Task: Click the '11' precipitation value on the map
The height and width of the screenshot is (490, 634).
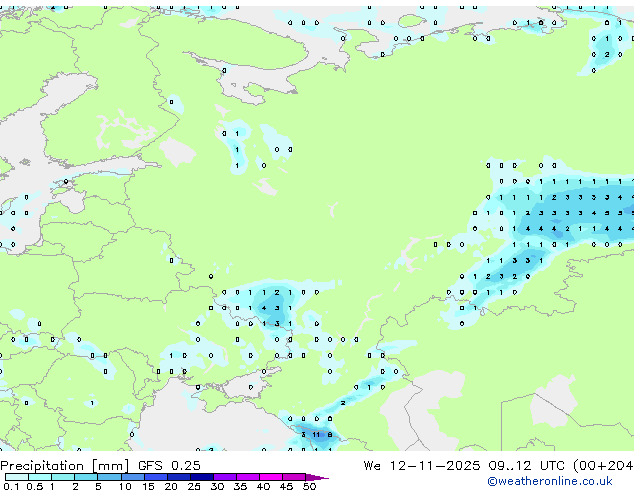Action: 316,435
